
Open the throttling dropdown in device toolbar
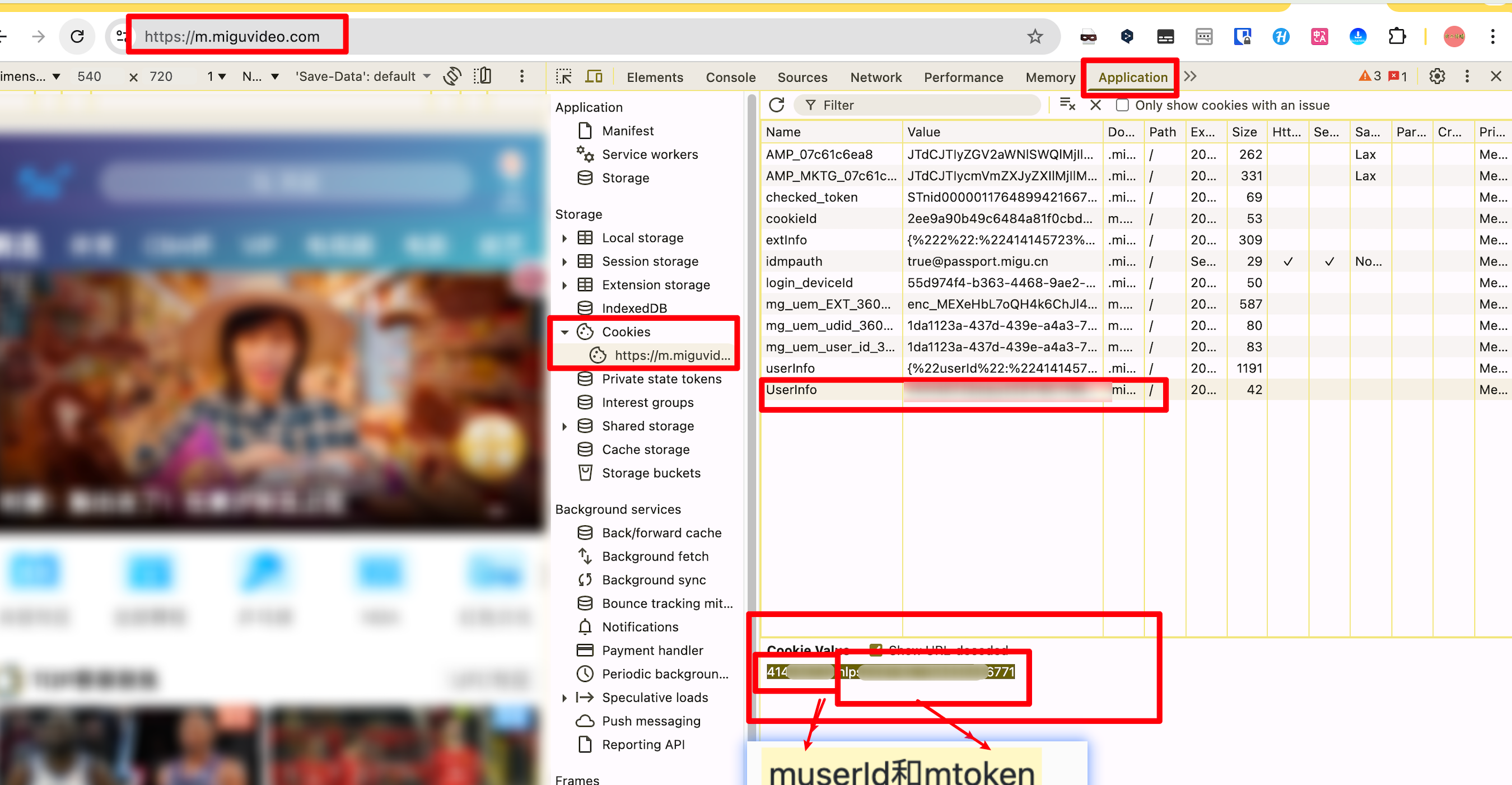click(260, 76)
